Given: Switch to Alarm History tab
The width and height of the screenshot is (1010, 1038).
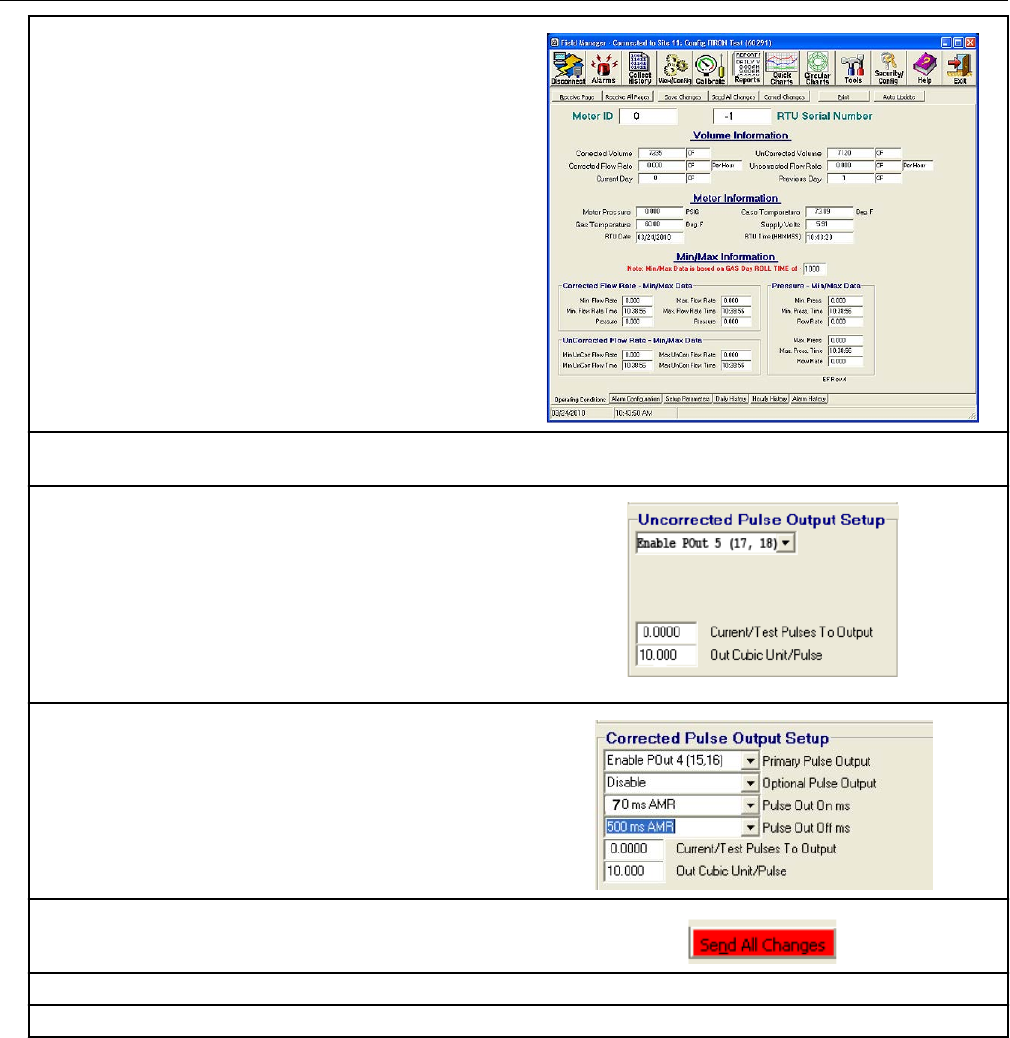Looking at the screenshot, I should pyautogui.click(x=809, y=399).
